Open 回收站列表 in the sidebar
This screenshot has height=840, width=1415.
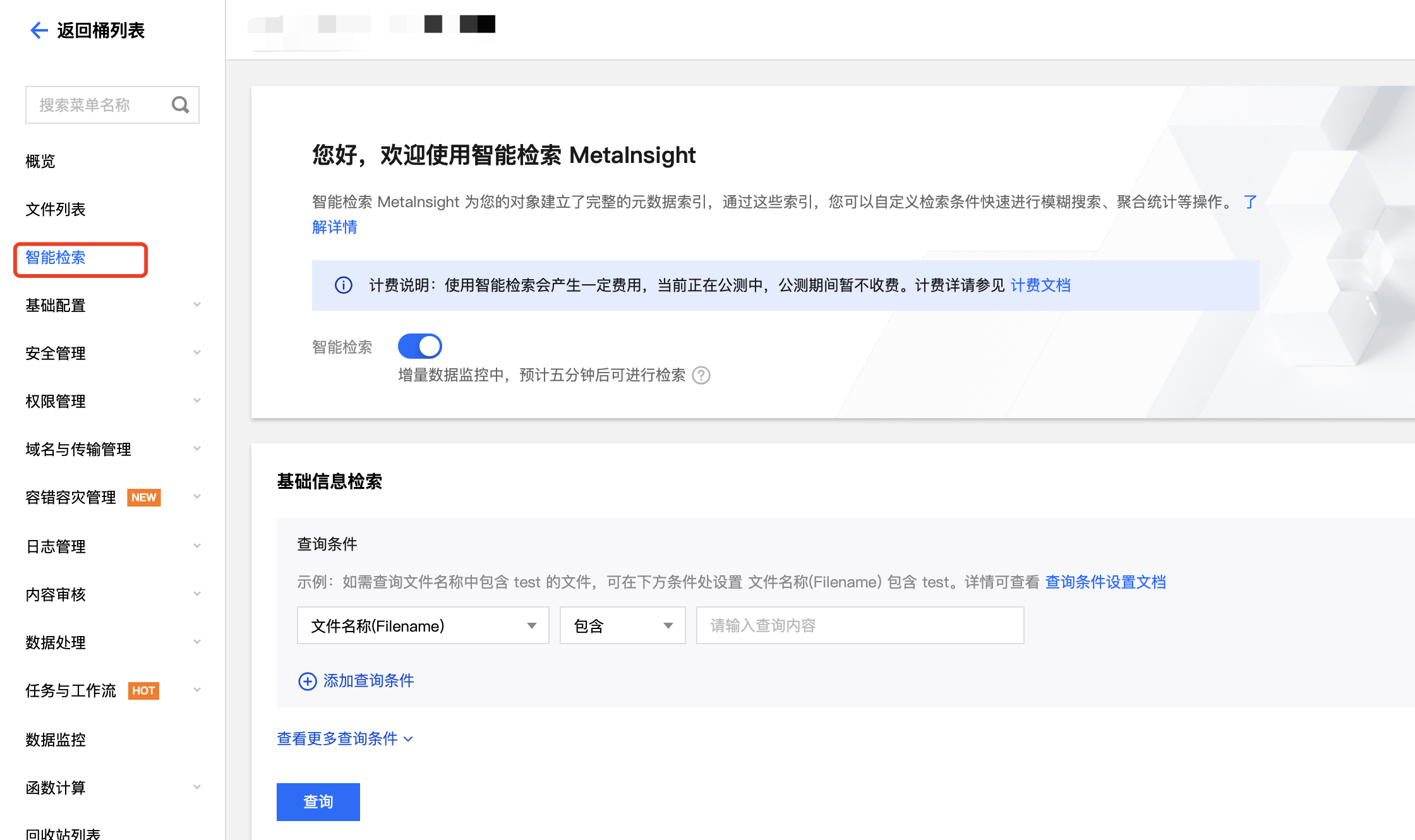(63, 834)
